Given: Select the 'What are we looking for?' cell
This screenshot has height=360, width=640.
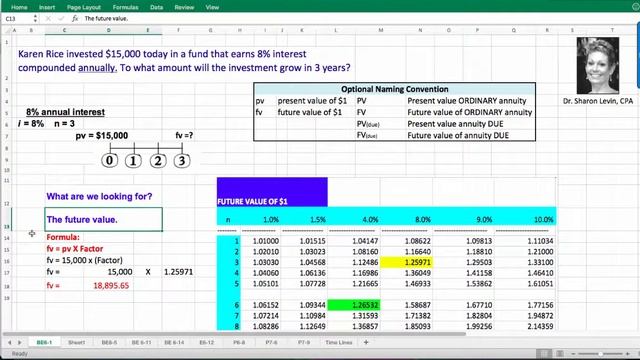Looking at the screenshot, I should [x=99, y=196].
